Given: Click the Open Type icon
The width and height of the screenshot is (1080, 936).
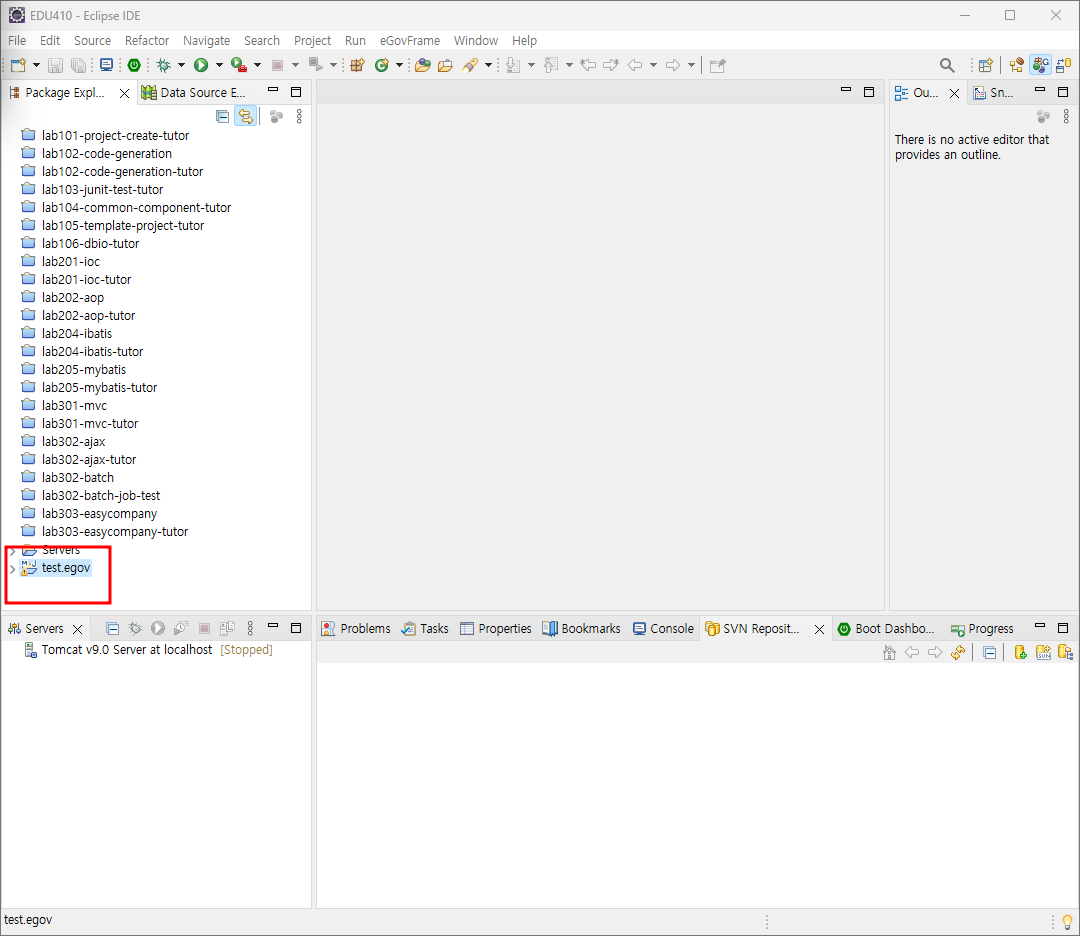Looking at the screenshot, I should click(x=423, y=65).
